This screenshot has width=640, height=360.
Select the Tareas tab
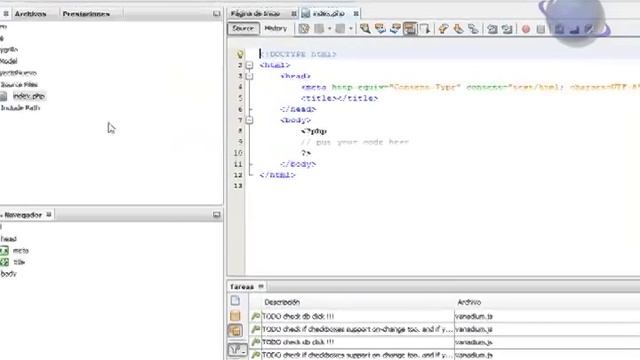(242, 287)
